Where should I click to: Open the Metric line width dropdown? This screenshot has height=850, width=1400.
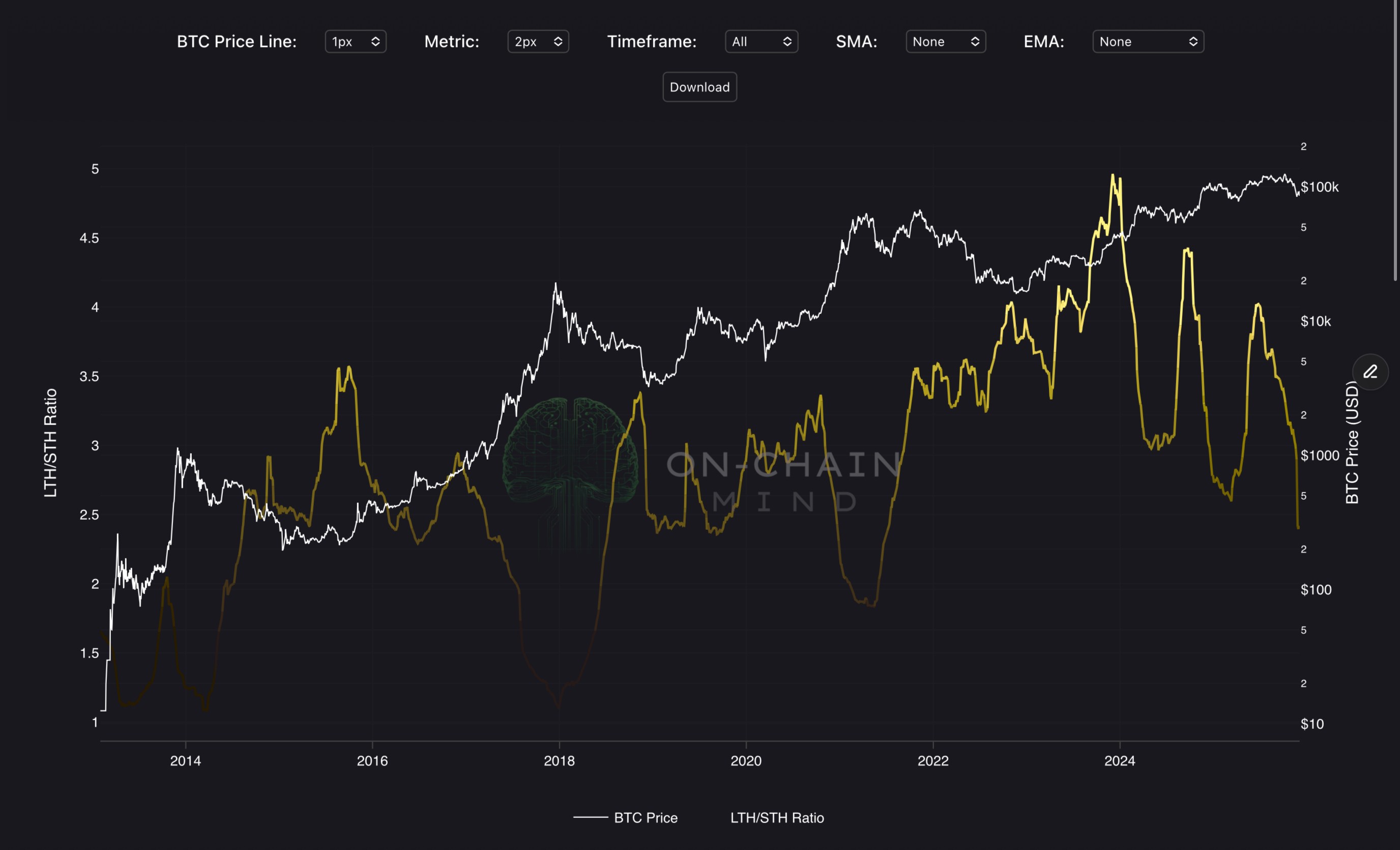point(538,42)
